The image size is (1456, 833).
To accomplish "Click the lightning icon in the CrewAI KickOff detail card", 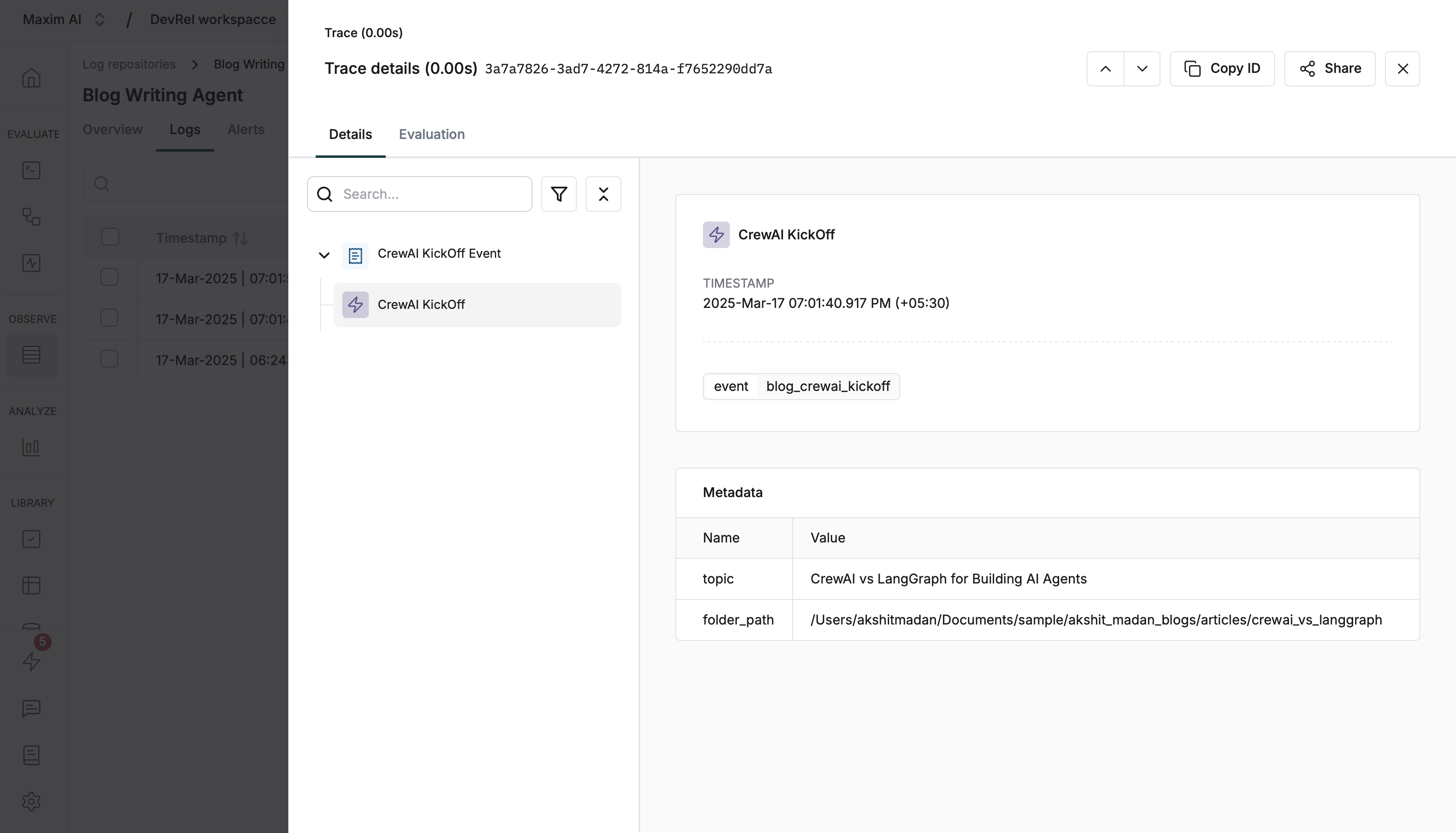I will coord(716,235).
